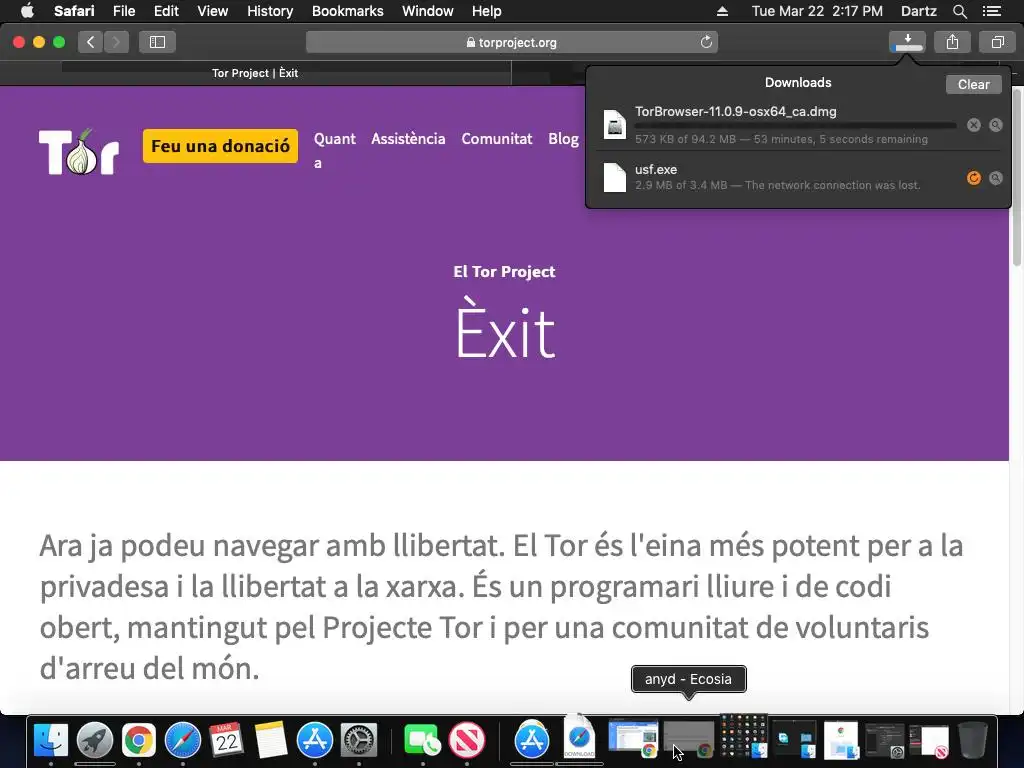Open the View menu
This screenshot has width=1024, height=768.
[x=212, y=11]
